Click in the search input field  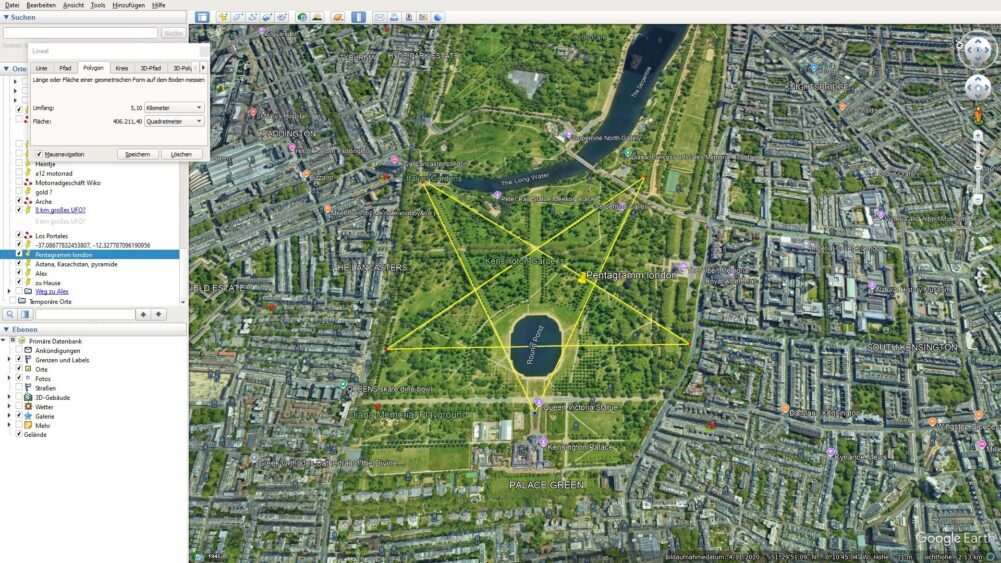coord(80,33)
